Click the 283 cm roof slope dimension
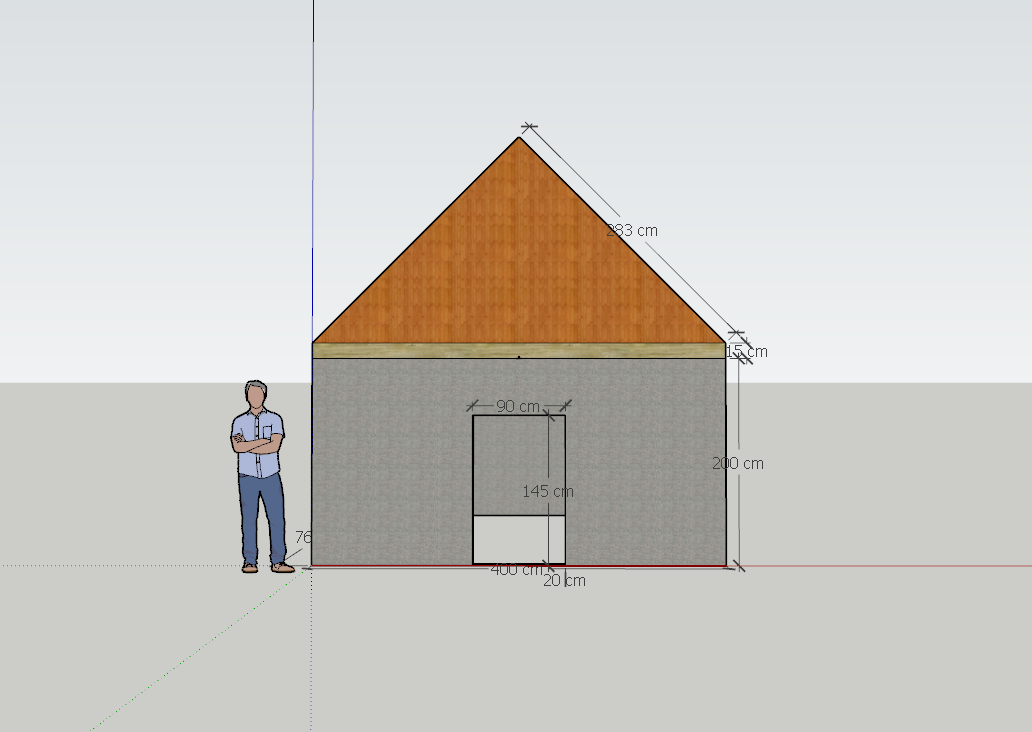The height and width of the screenshot is (732, 1032). pos(632,230)
